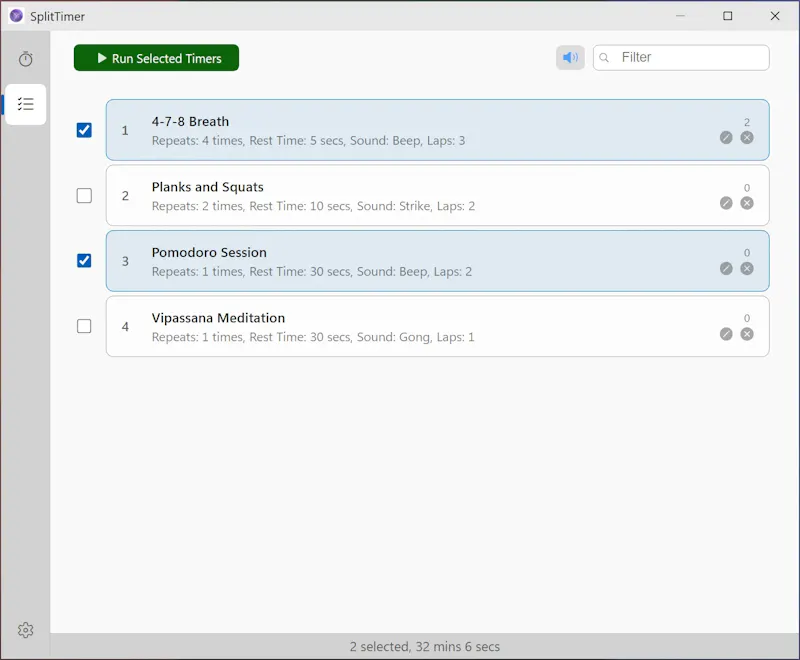Maximize the SplitTimer window
The height and width of the screenshot is (660, 800).
pos(728,16)
